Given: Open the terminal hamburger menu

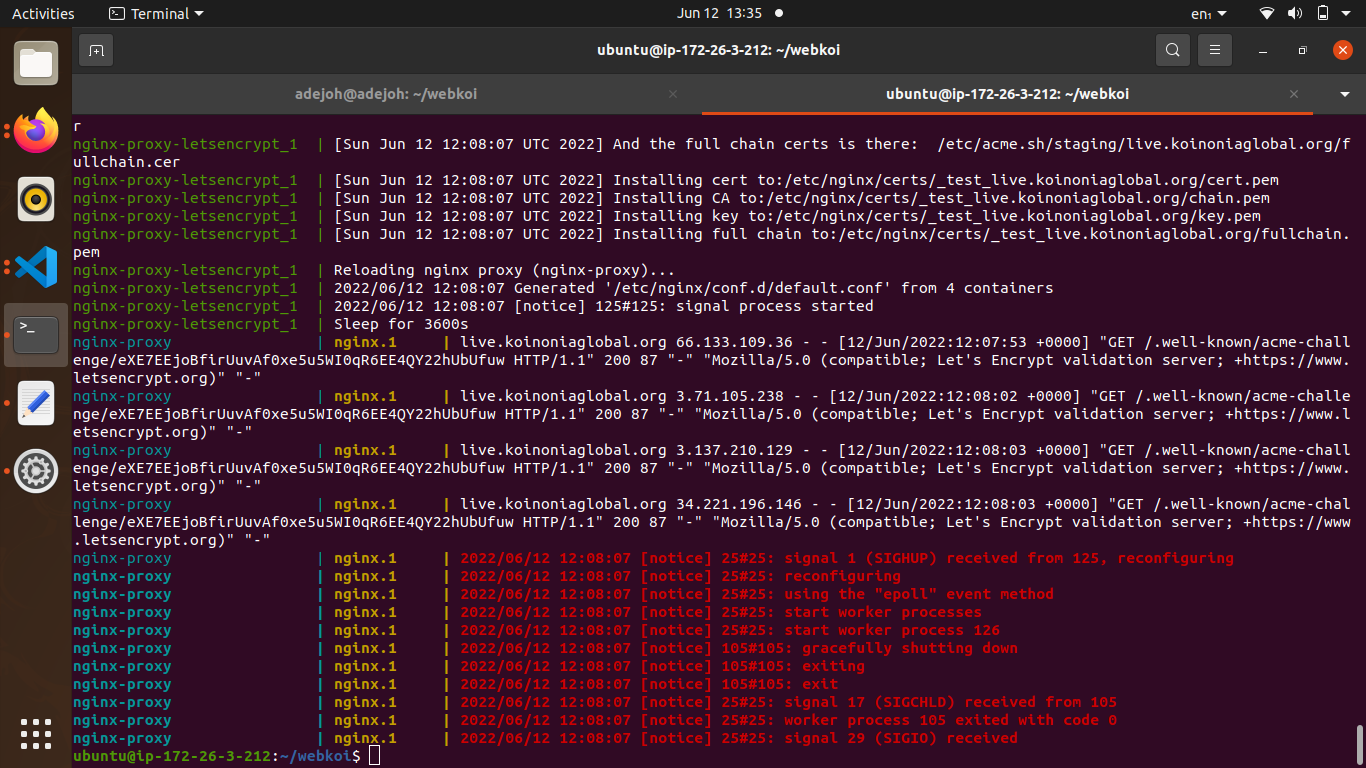Looking at the screenshot, I should pyautogui.click(x=1214, y=49).
